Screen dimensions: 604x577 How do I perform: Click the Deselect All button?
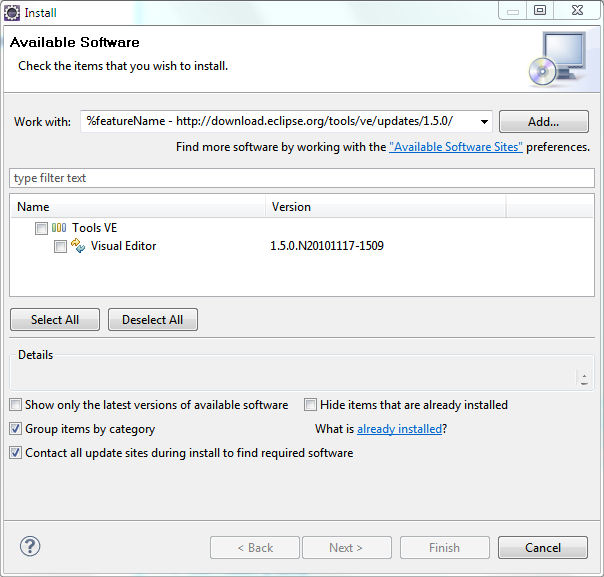click(x=153, y=320)
